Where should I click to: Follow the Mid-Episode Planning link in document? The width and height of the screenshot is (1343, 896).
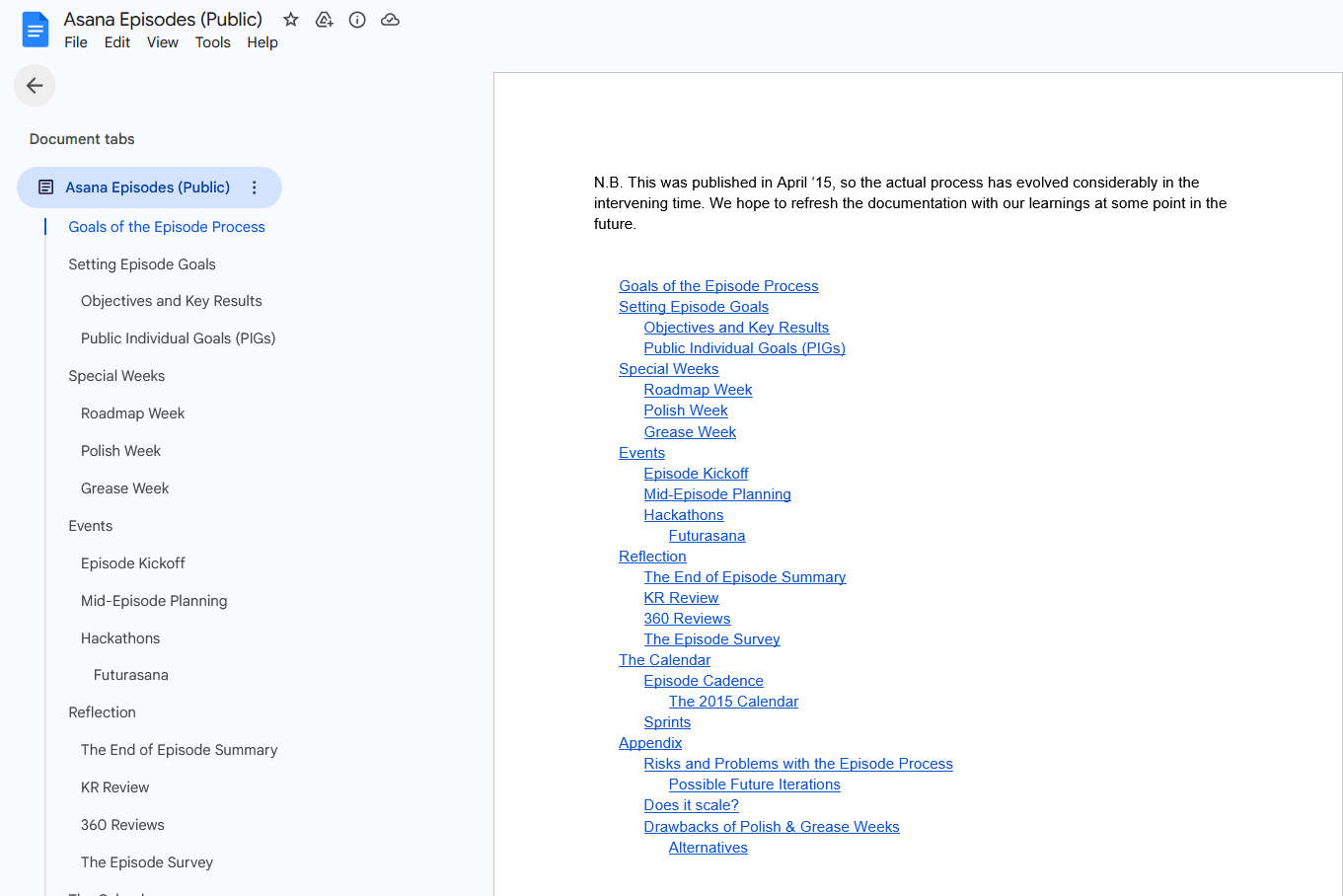717,494
